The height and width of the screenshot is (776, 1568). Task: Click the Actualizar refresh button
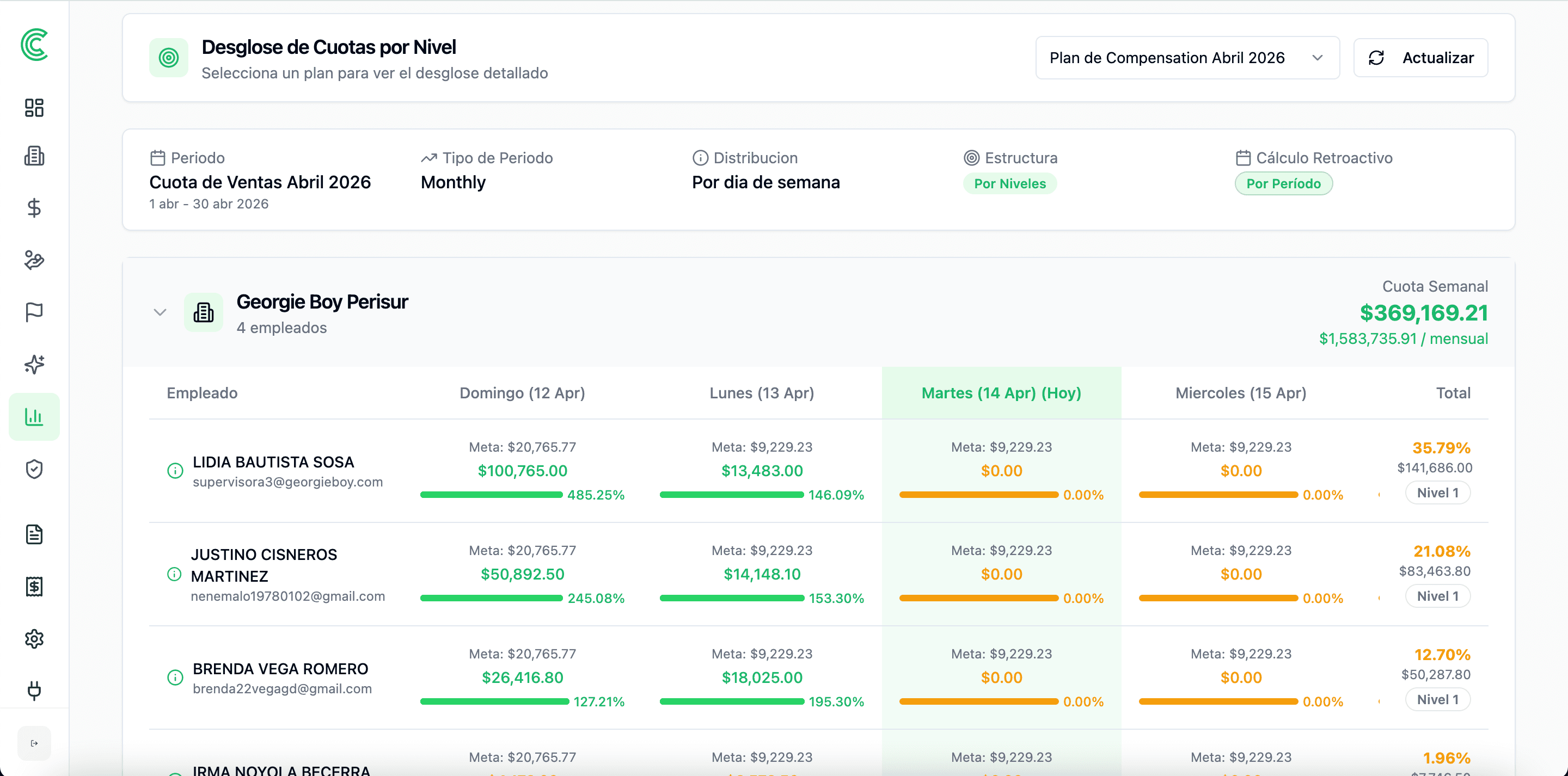click(x=1420, y=58)
